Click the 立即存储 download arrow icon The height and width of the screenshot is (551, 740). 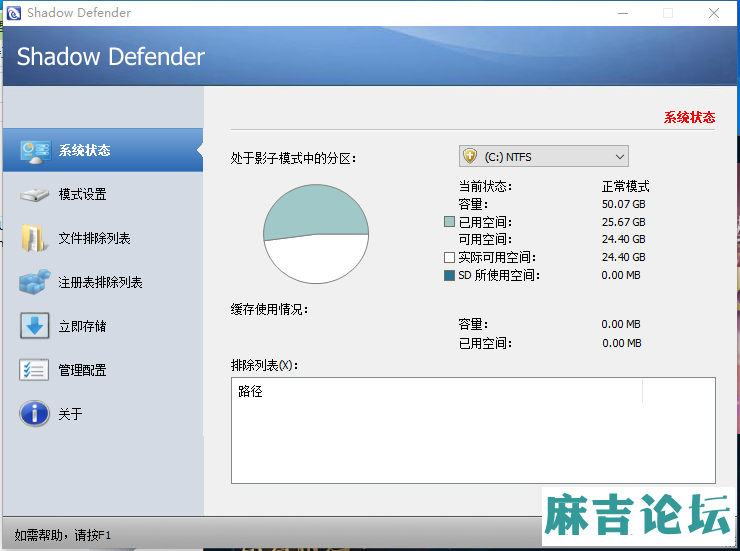(x=34, y=326)
